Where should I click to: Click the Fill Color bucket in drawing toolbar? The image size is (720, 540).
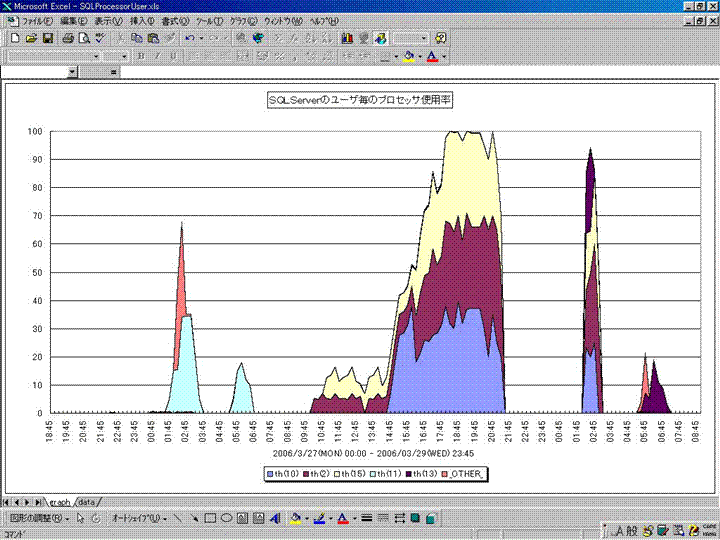pyautogui.click(x=296, y=518)
